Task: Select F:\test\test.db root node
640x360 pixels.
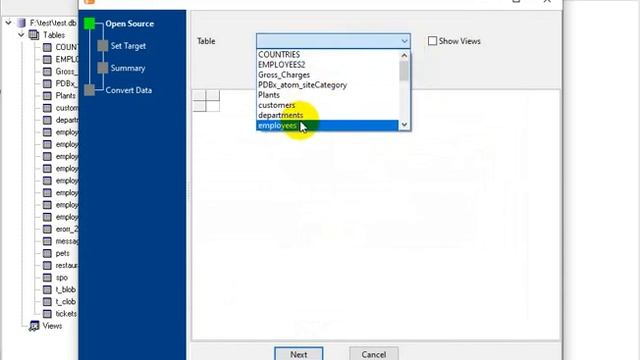Action: pyautogui.click(x=53, y=23)
